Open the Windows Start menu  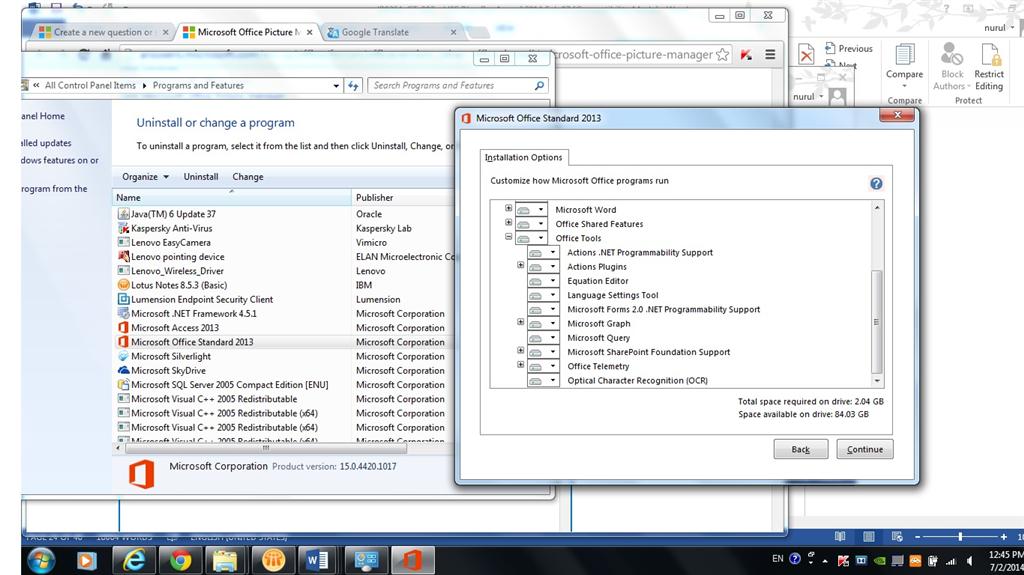coord(40,561)
